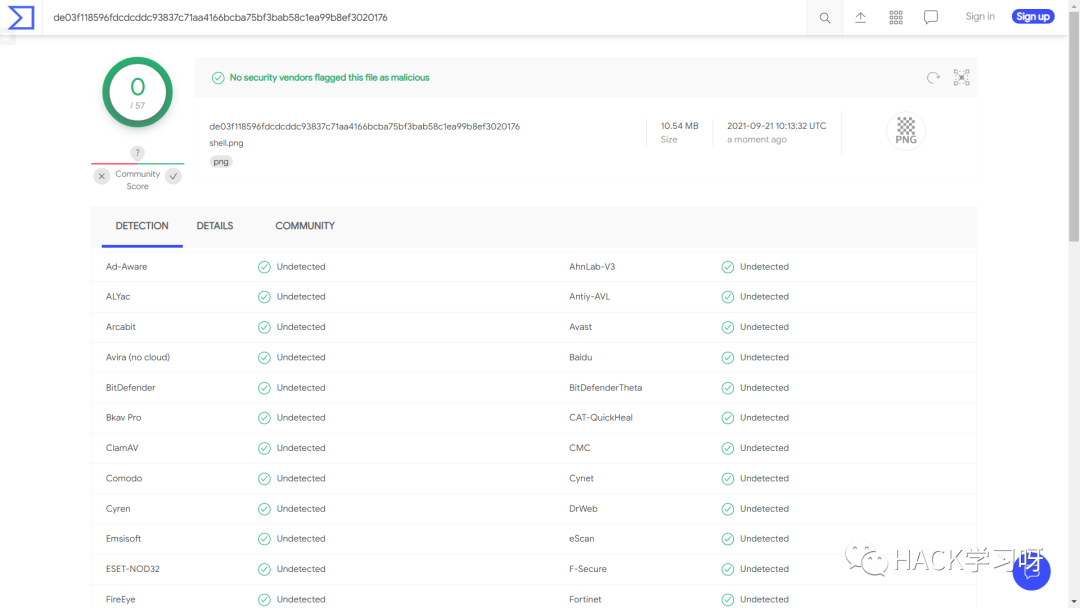Click the DrWeb vendor name
This screenshot has width=1080, height=608.
pos(583,509)
